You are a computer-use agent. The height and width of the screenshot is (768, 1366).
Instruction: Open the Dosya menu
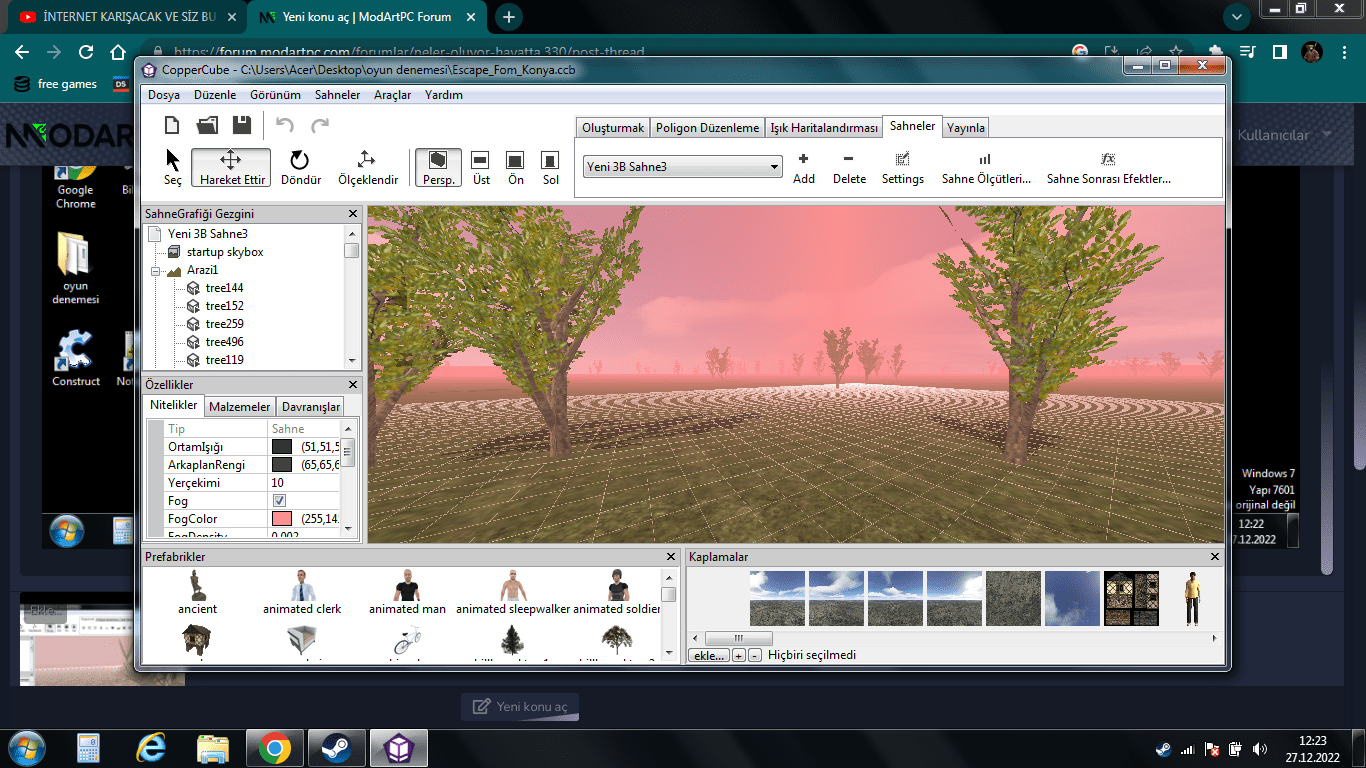click(164, 95)
